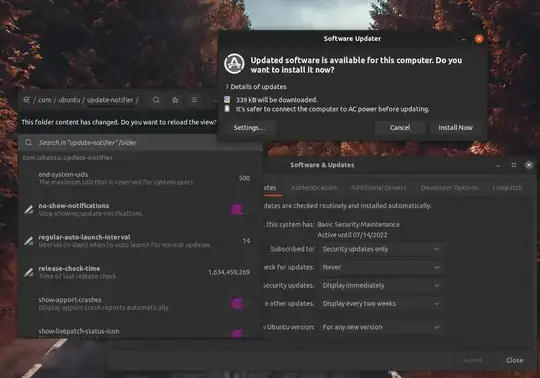Viewport: 540px width, 378px height.
Task: Toggle the show-apport-crashes switch
Action: tap(238, 303)
